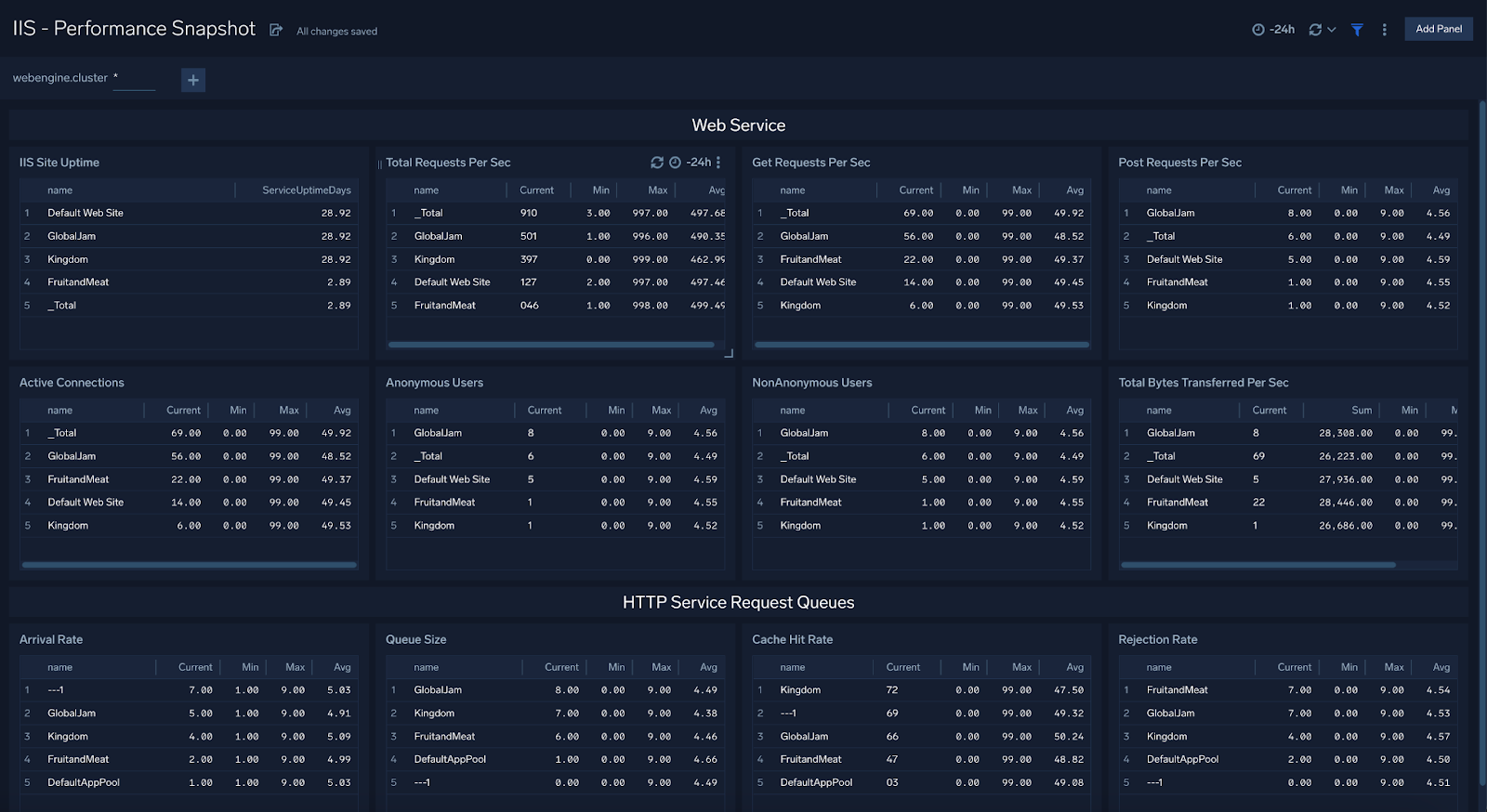1487x812 pixels.
Task: Click the share dashboard icon beside the title
Action: click(276, 30)
